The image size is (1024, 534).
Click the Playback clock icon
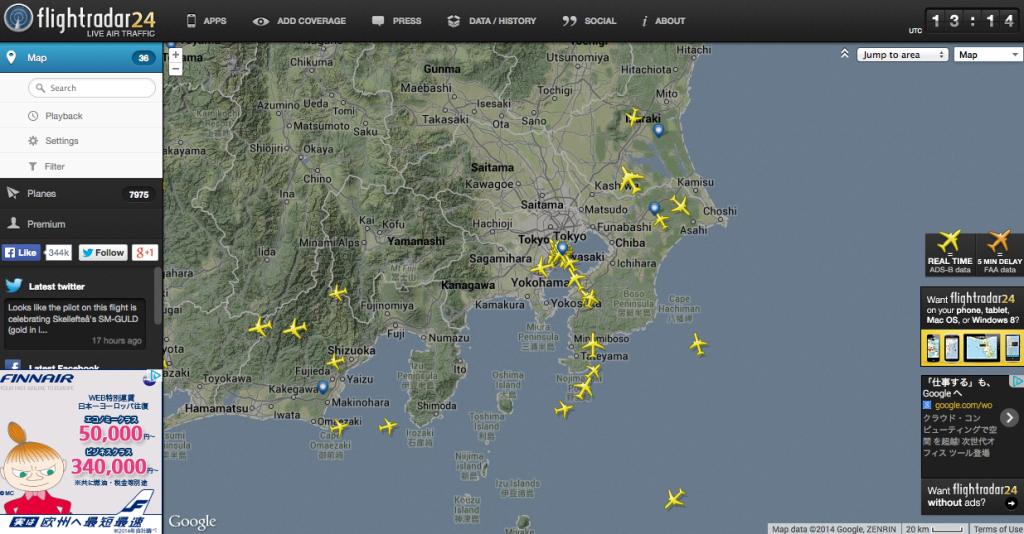(x=34, y=116)
